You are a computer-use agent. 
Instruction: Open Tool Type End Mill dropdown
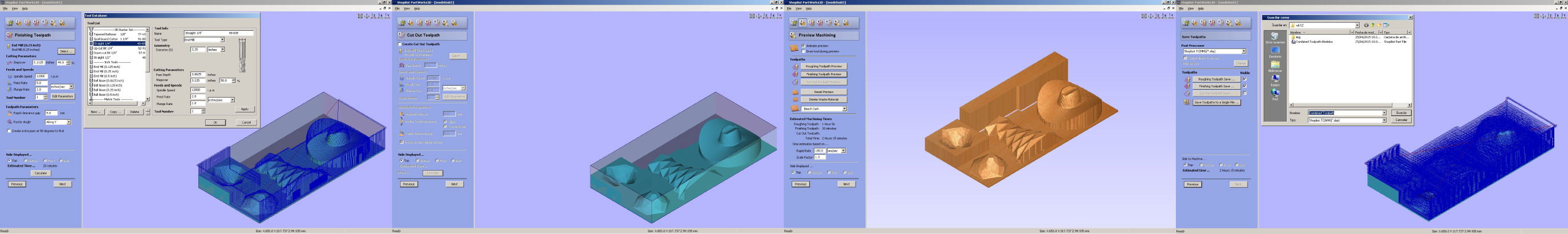point(204,39)
